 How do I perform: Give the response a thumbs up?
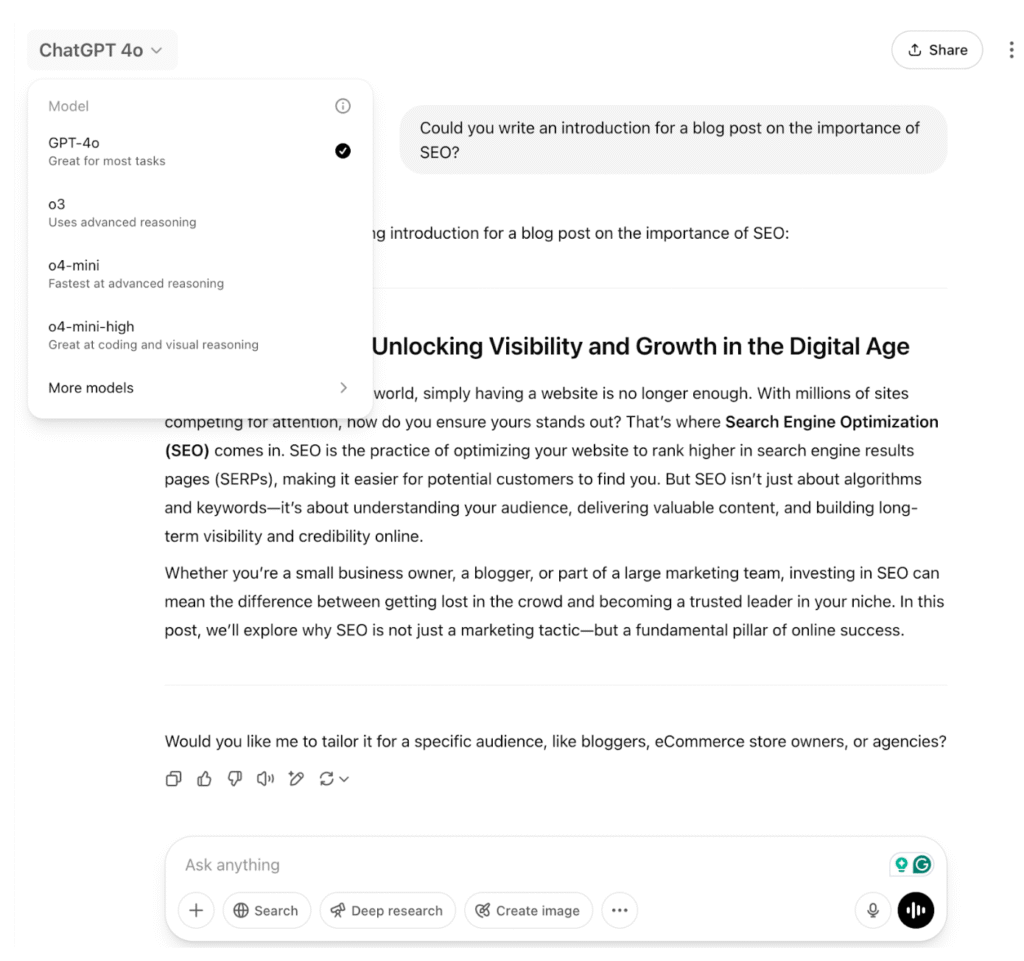click(x=204, y=779)
